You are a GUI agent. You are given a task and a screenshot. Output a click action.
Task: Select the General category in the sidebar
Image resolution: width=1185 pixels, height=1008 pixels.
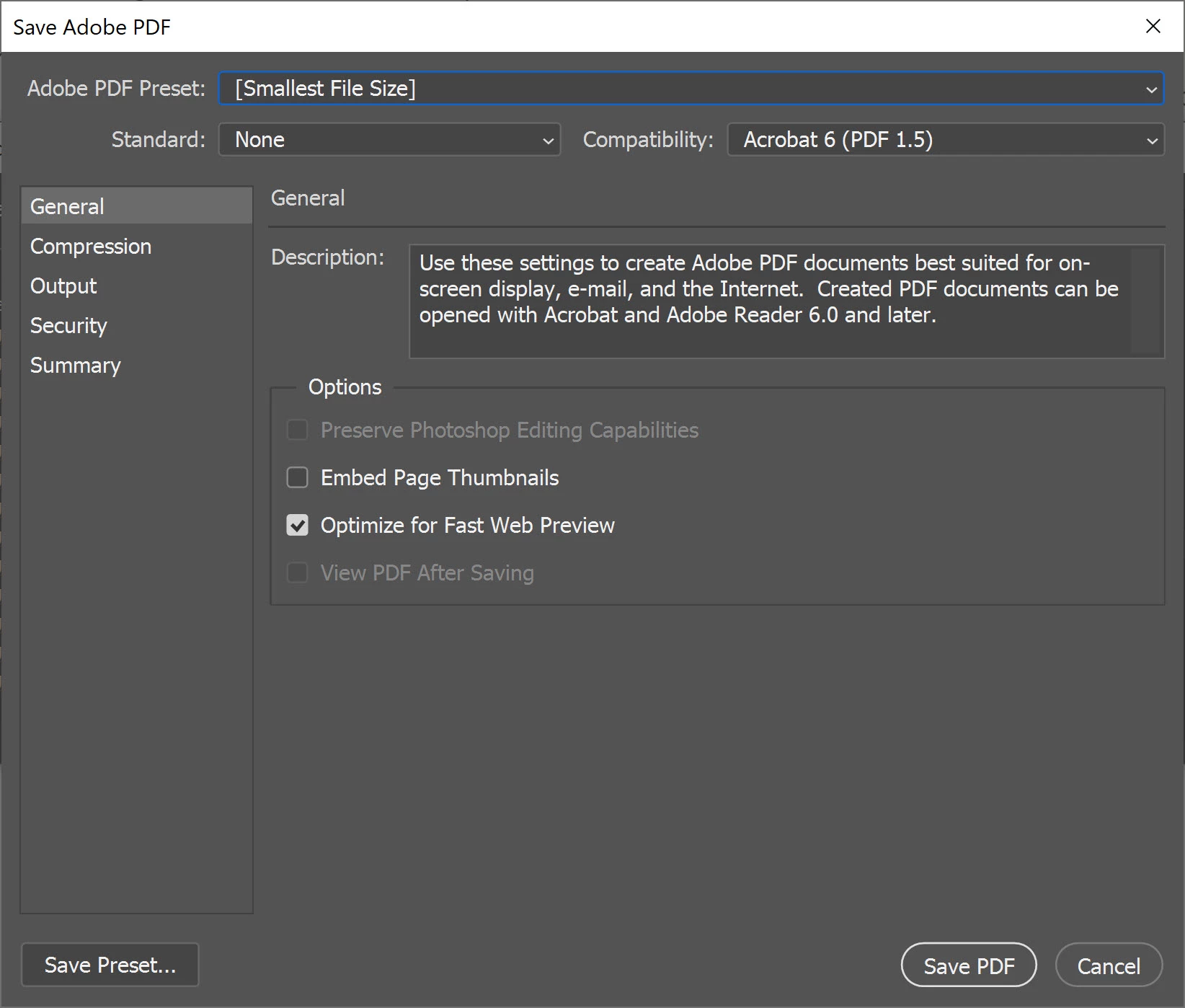pos(137,206)
